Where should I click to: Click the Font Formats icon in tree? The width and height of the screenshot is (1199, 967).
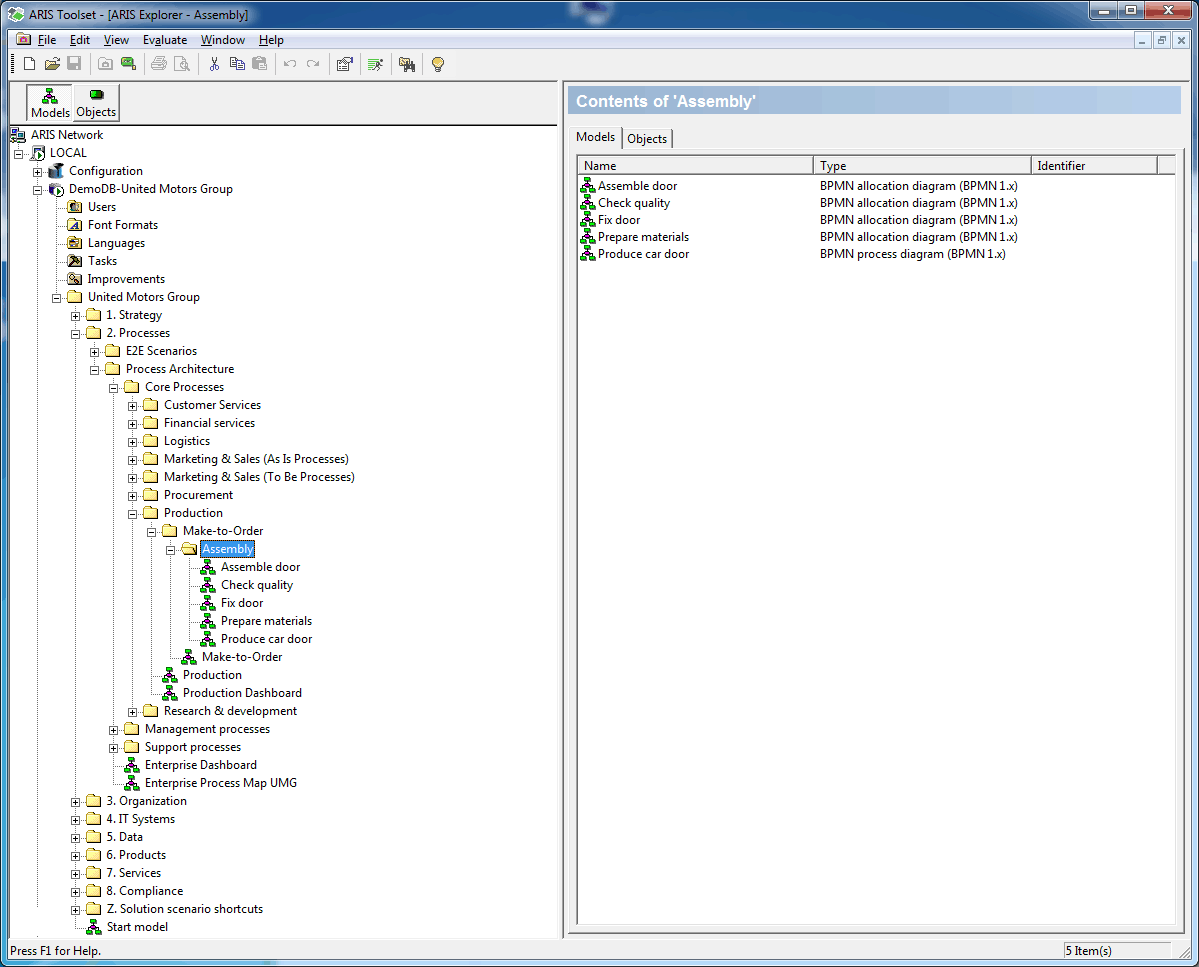click(75, 225)
